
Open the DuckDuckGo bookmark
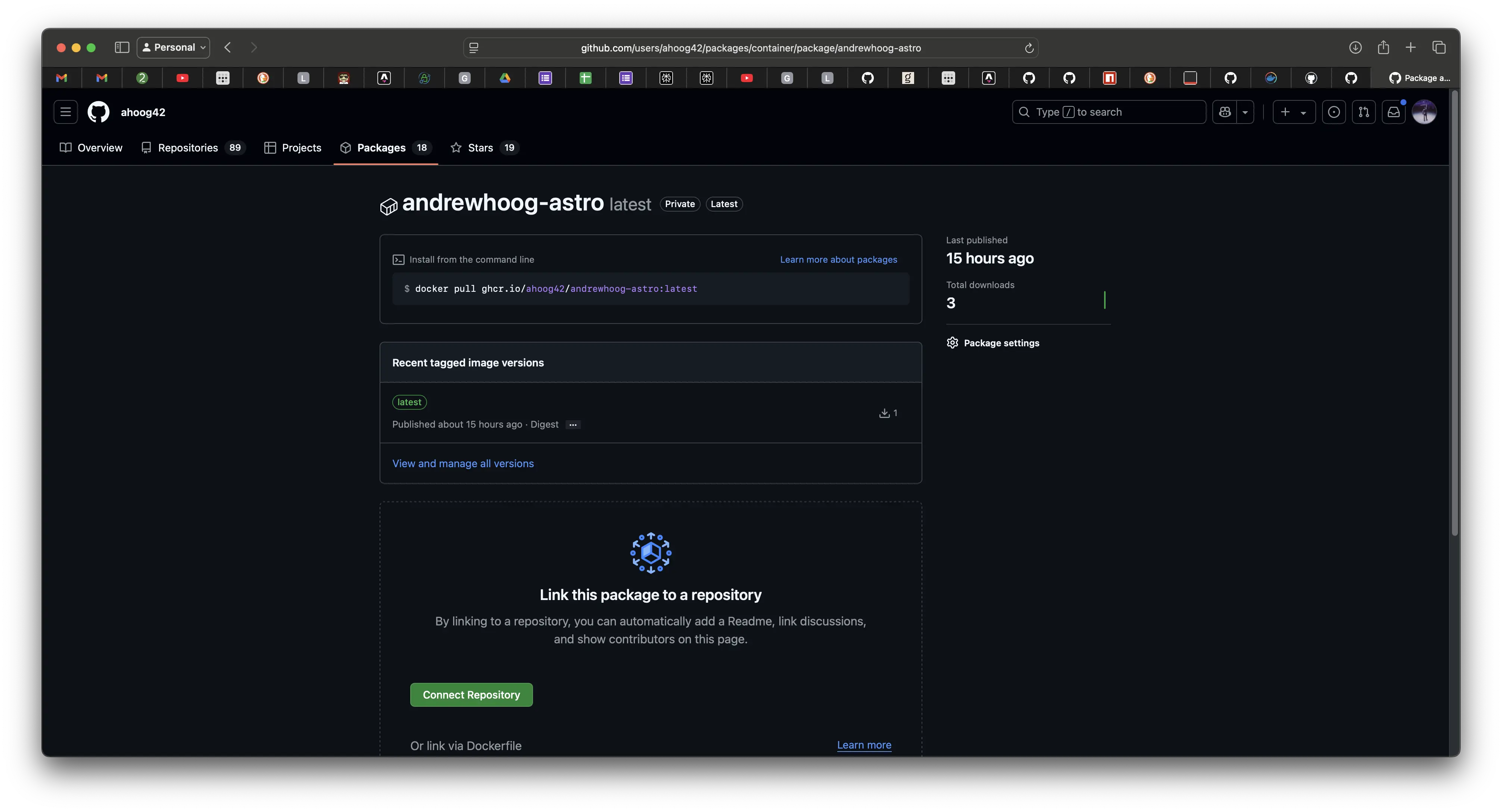tap(263, 78)
